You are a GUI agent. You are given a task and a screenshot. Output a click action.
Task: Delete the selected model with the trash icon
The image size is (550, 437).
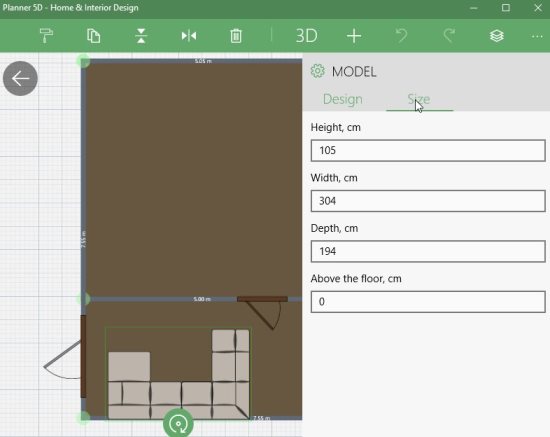[x=236, y=36]
